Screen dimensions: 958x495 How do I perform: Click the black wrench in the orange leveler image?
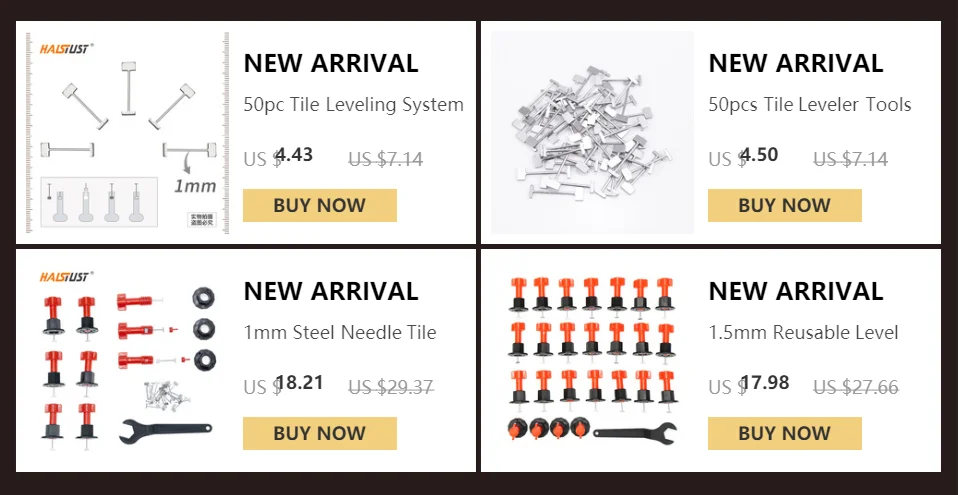click(635, 432)
